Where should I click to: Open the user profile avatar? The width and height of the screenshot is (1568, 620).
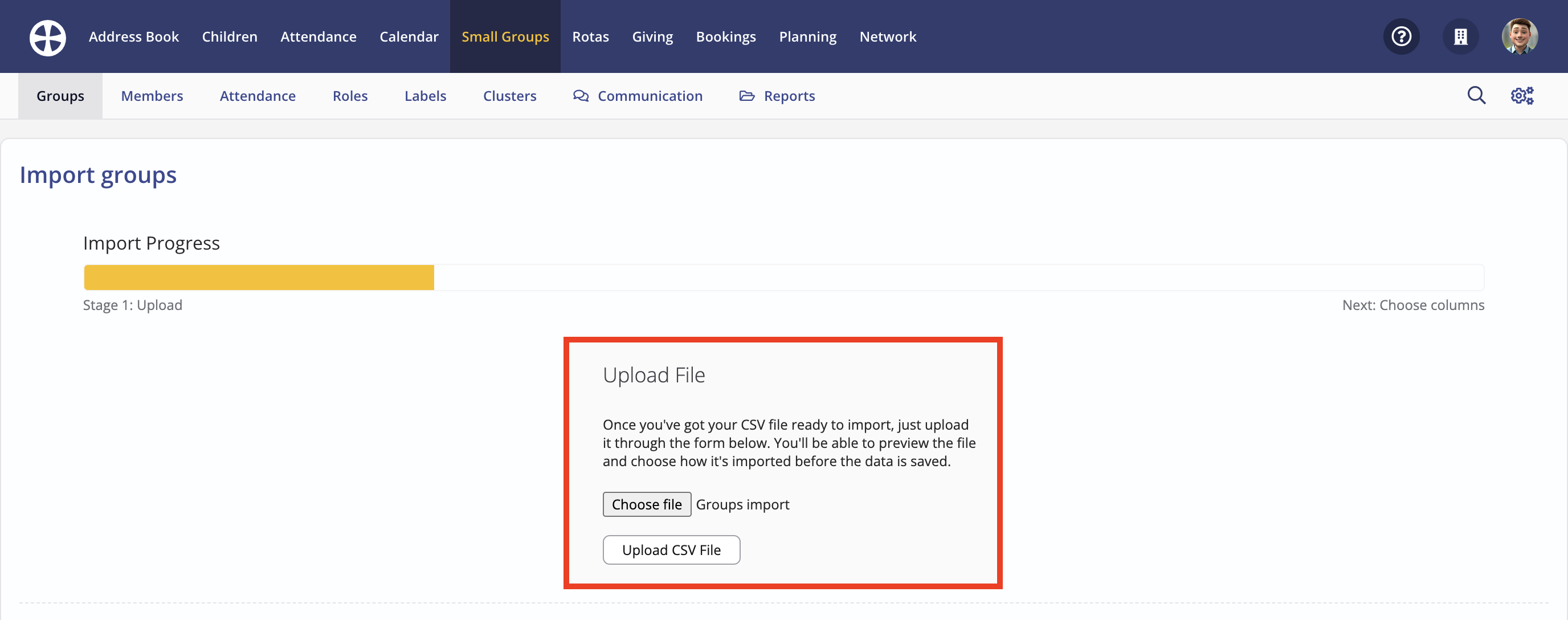click(1520, 36)
